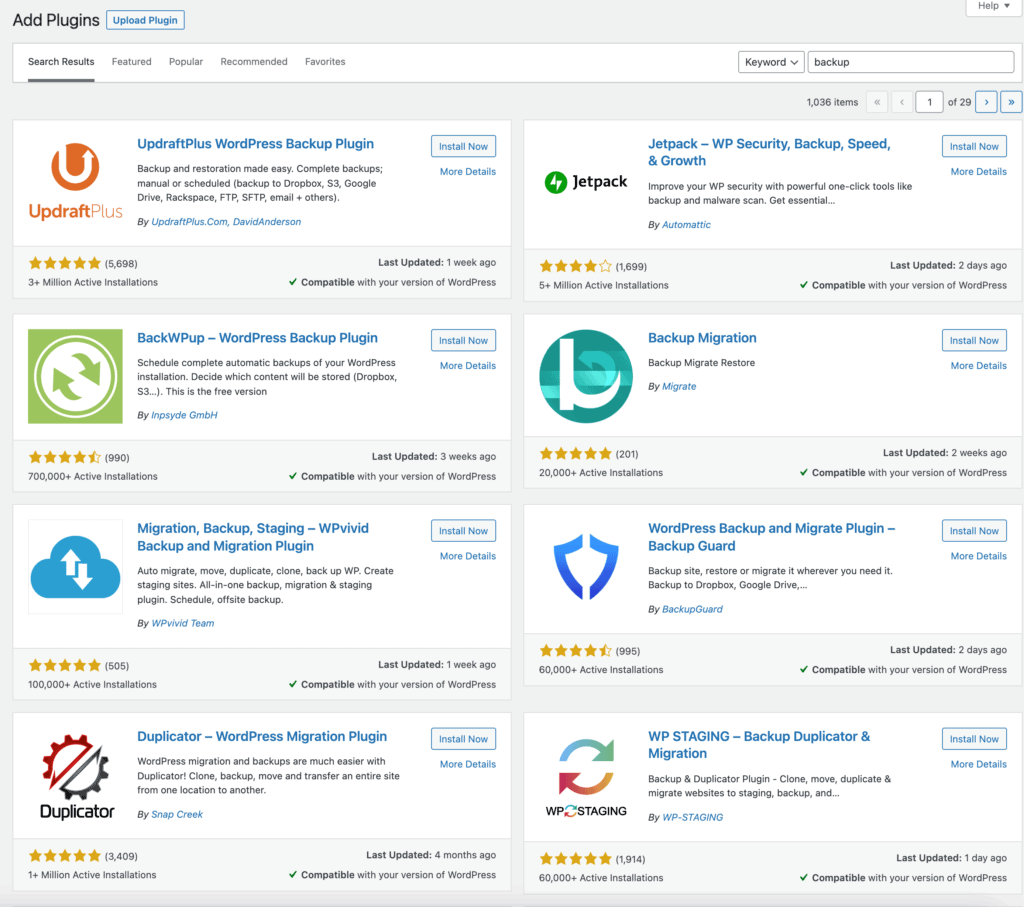
Task: Switch to Search Results tab
Action: [x=61, y=62]
